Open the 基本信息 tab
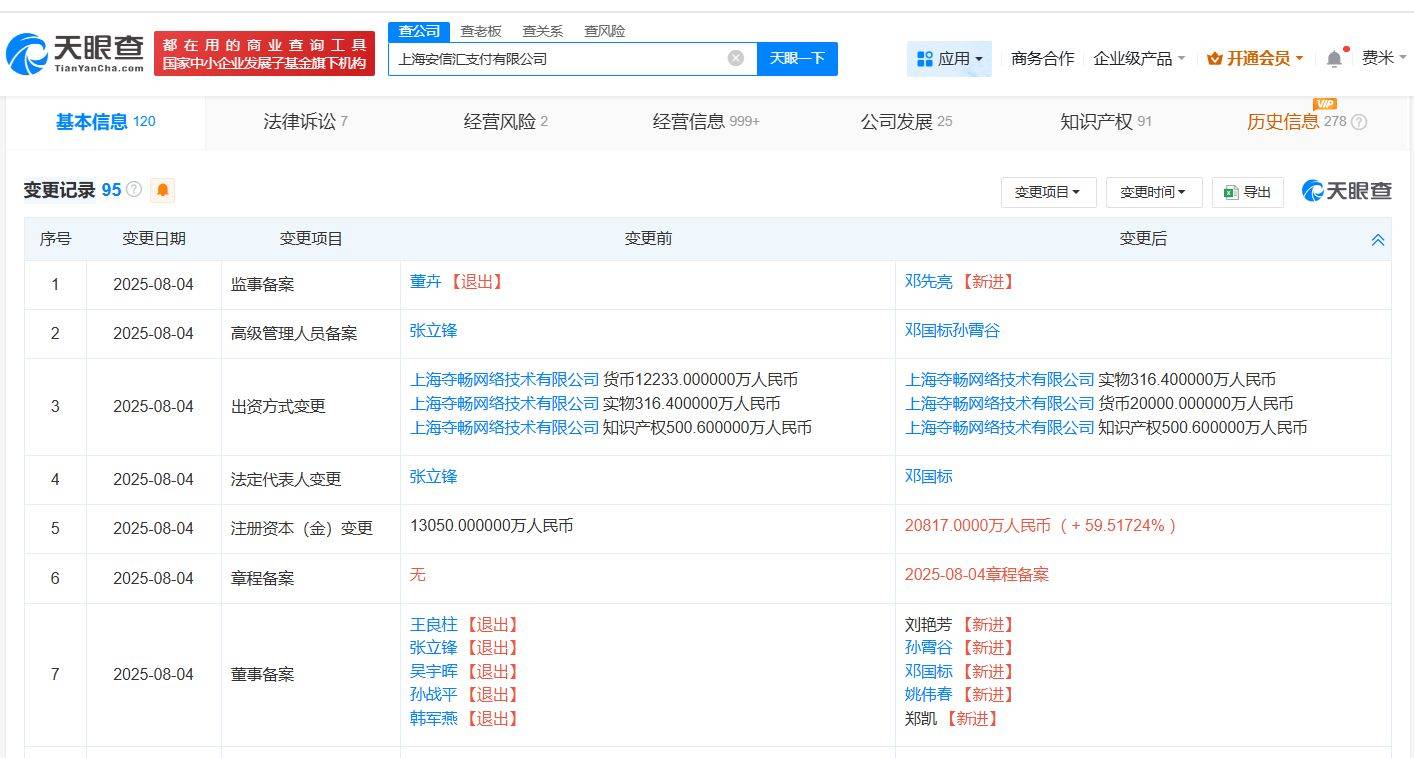This screenshot has width=1414, height=758. coord(105,122)
